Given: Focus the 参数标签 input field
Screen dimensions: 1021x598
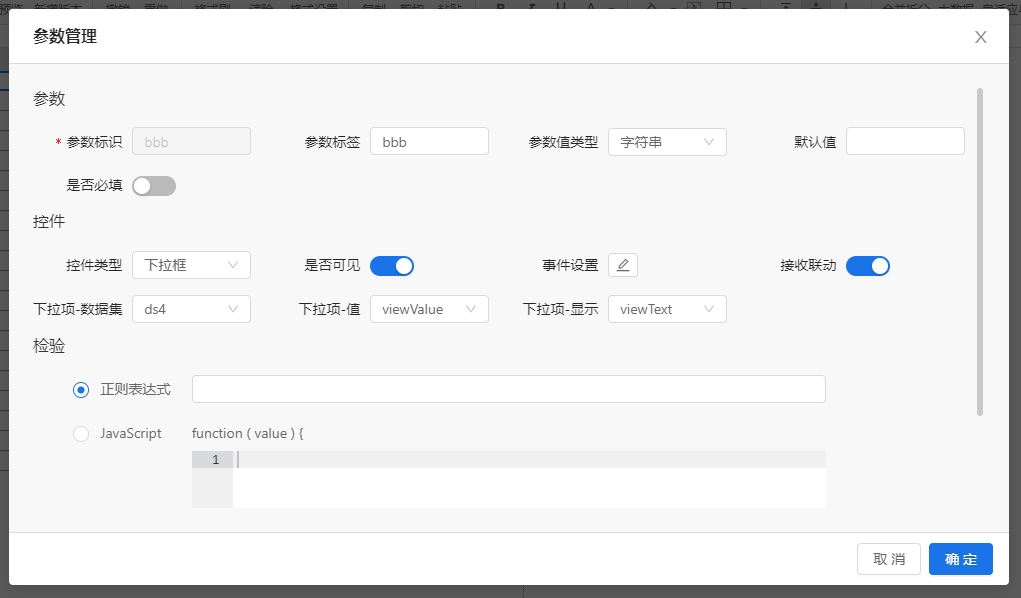Looking at the screenshot, I should (429, 141).
